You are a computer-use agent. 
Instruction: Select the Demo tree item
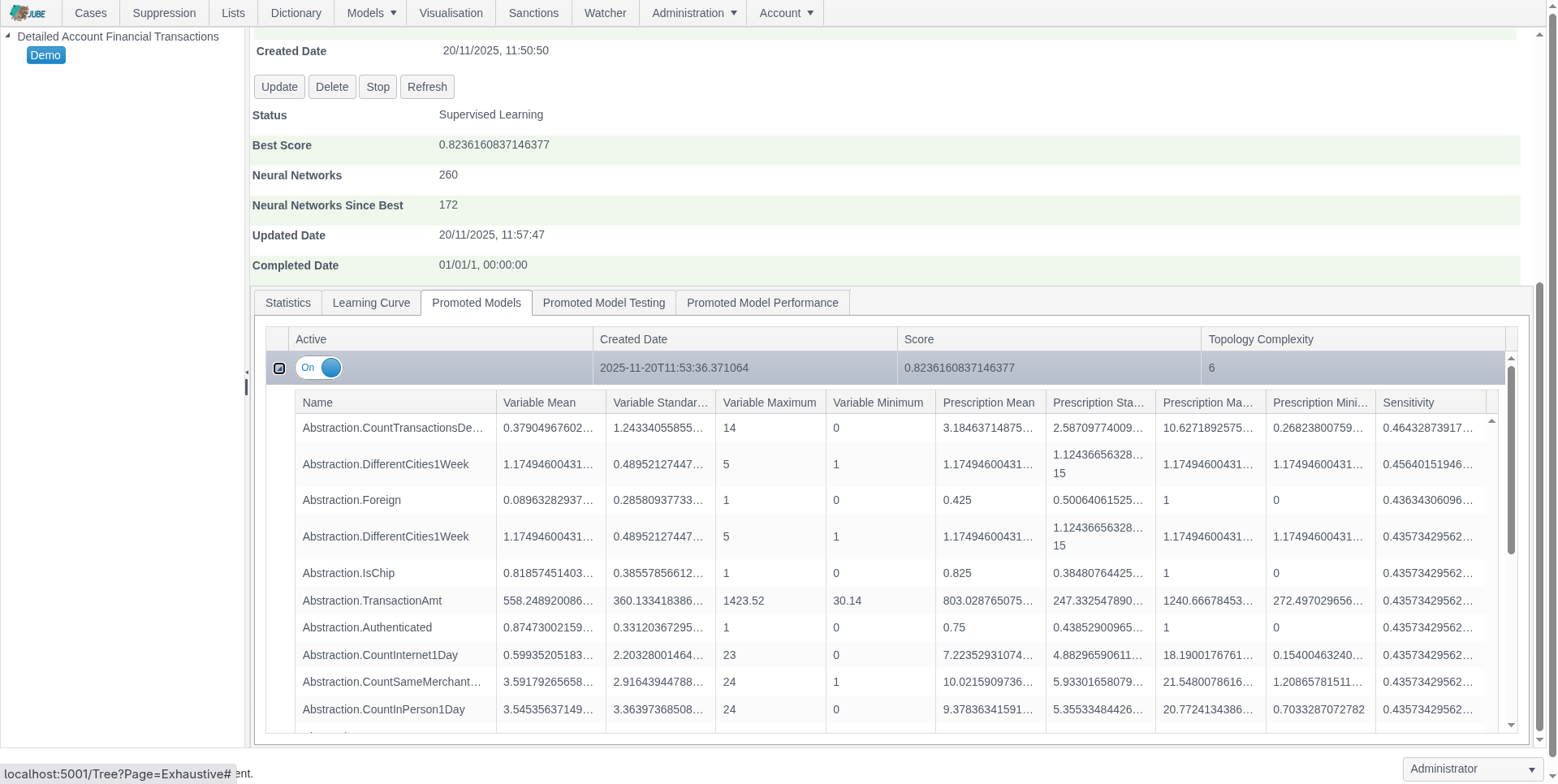(x=45, y=55)
